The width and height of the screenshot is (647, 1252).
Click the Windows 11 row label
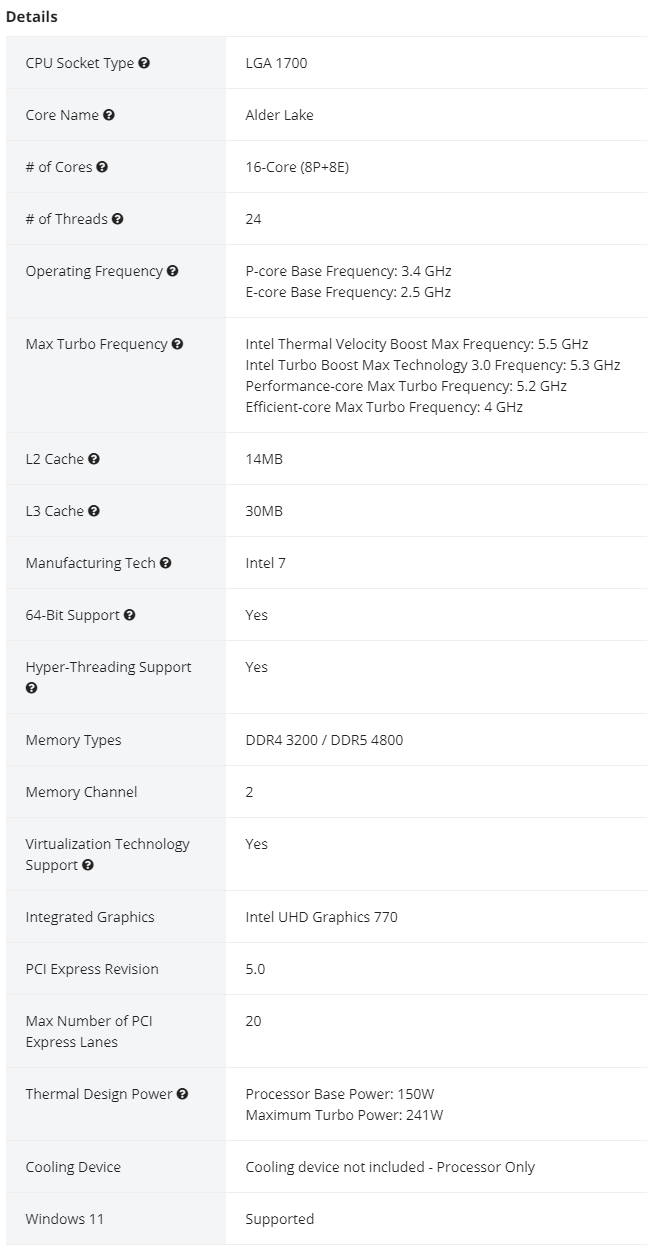click(x=64, y=1219)
